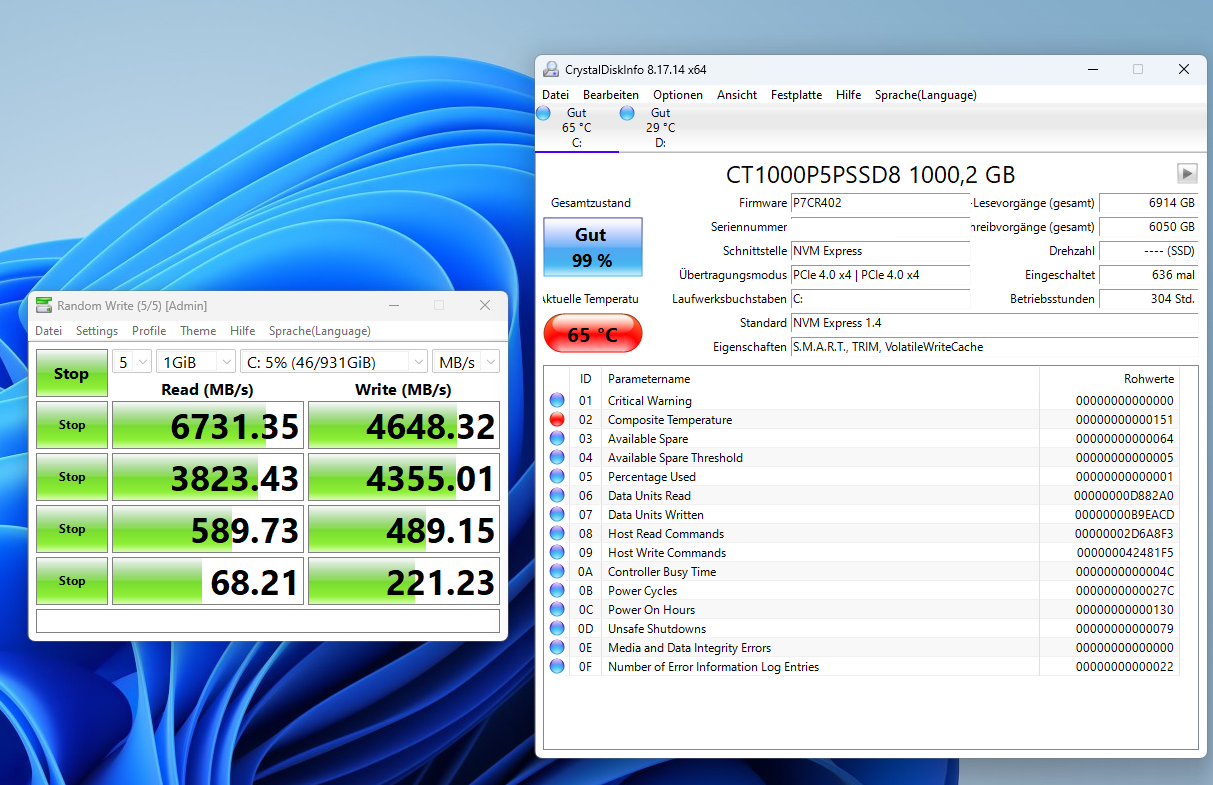The width and height of the screenshot is (1213, 785).
Task: Click the status icon for Critical Warning
Action: (557, 401)
